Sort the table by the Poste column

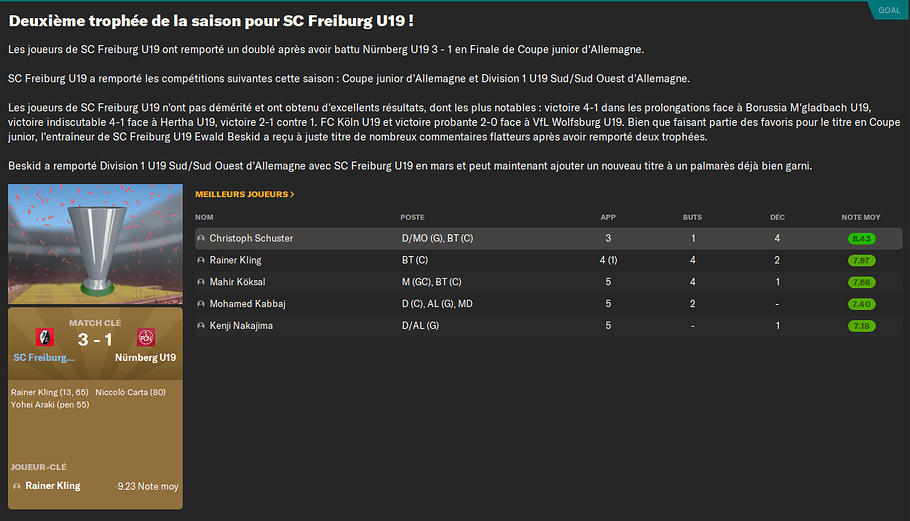(412, 217)
